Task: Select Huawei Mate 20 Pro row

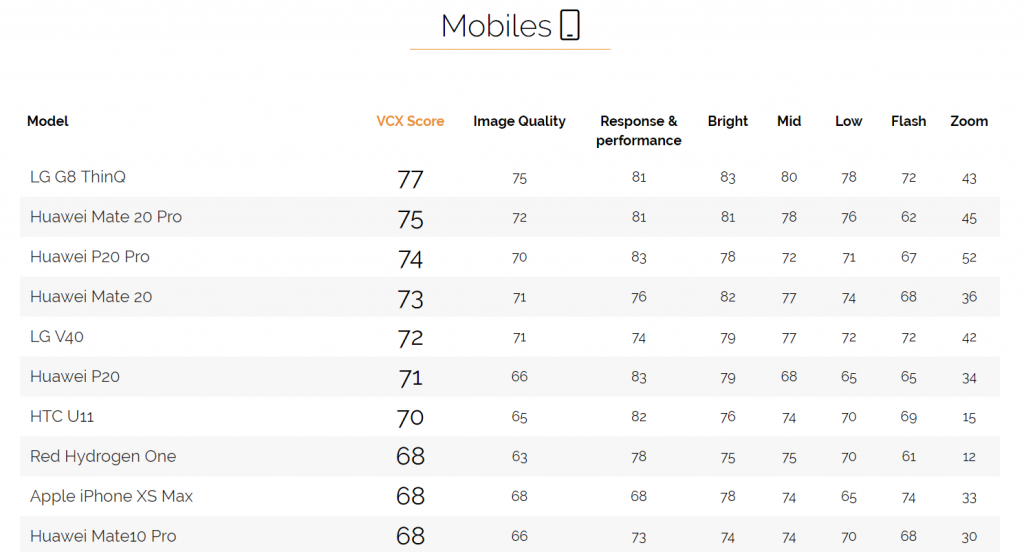Action: (106, 217)
